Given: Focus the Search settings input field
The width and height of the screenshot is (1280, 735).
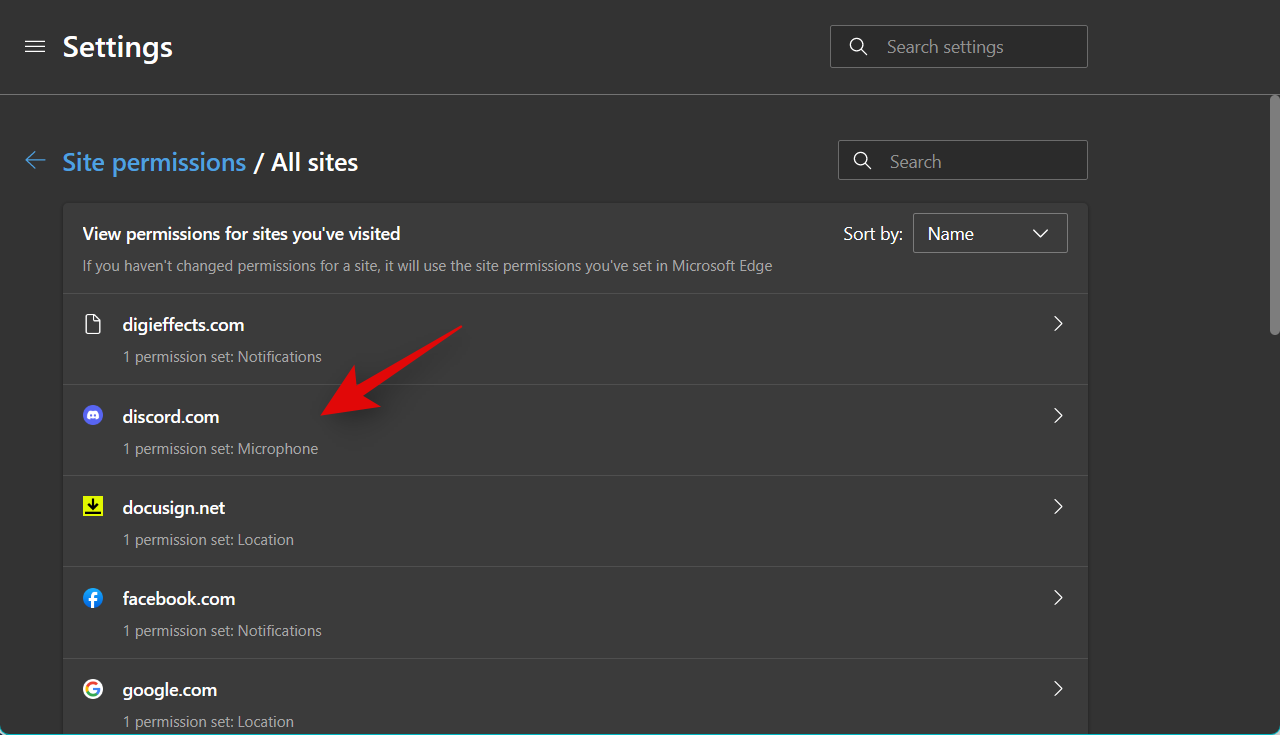Looking at the screenshot, I should pos(975,47).
